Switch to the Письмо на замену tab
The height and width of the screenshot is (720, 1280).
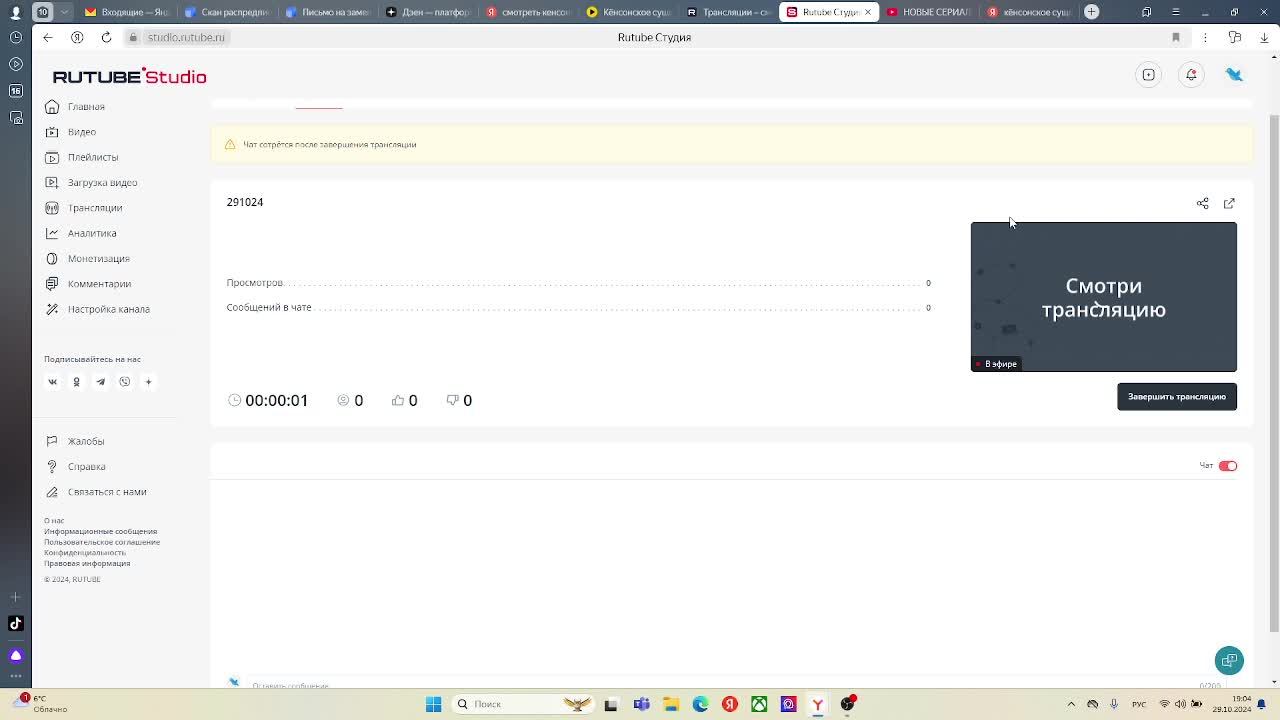point(327,12)
